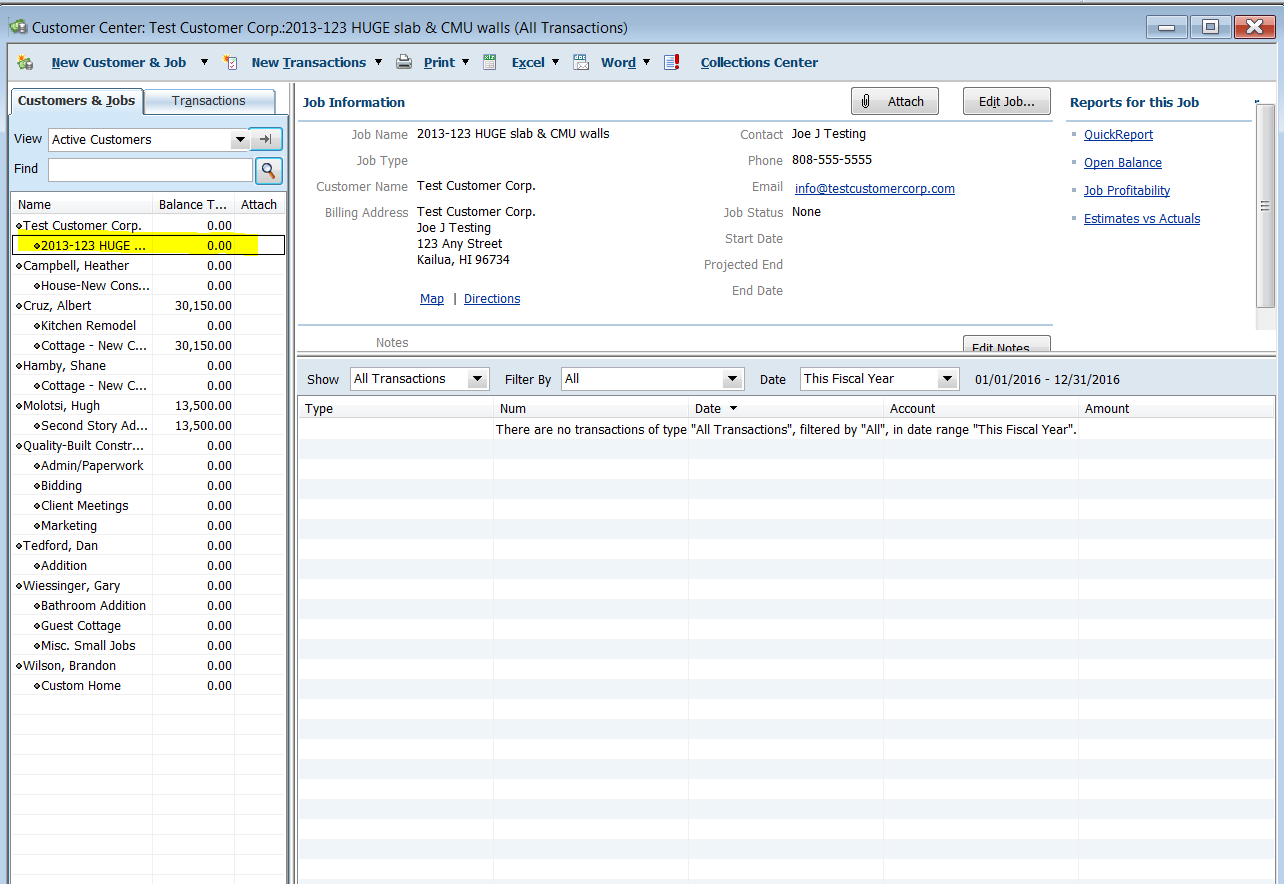Click the info@testcustomercorp.com email link
The image size is (1284, 884).
[x=874, y=189]
